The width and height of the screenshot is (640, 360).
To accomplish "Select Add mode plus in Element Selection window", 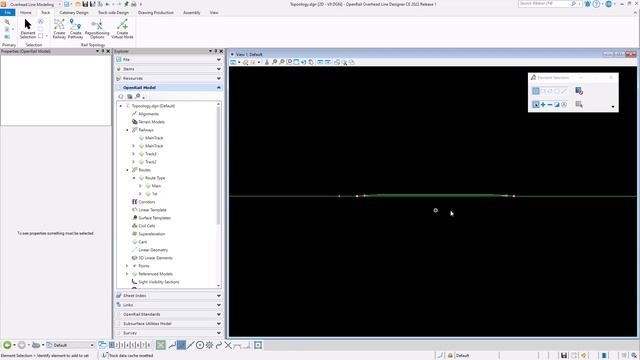I will [x=543, y=105].
